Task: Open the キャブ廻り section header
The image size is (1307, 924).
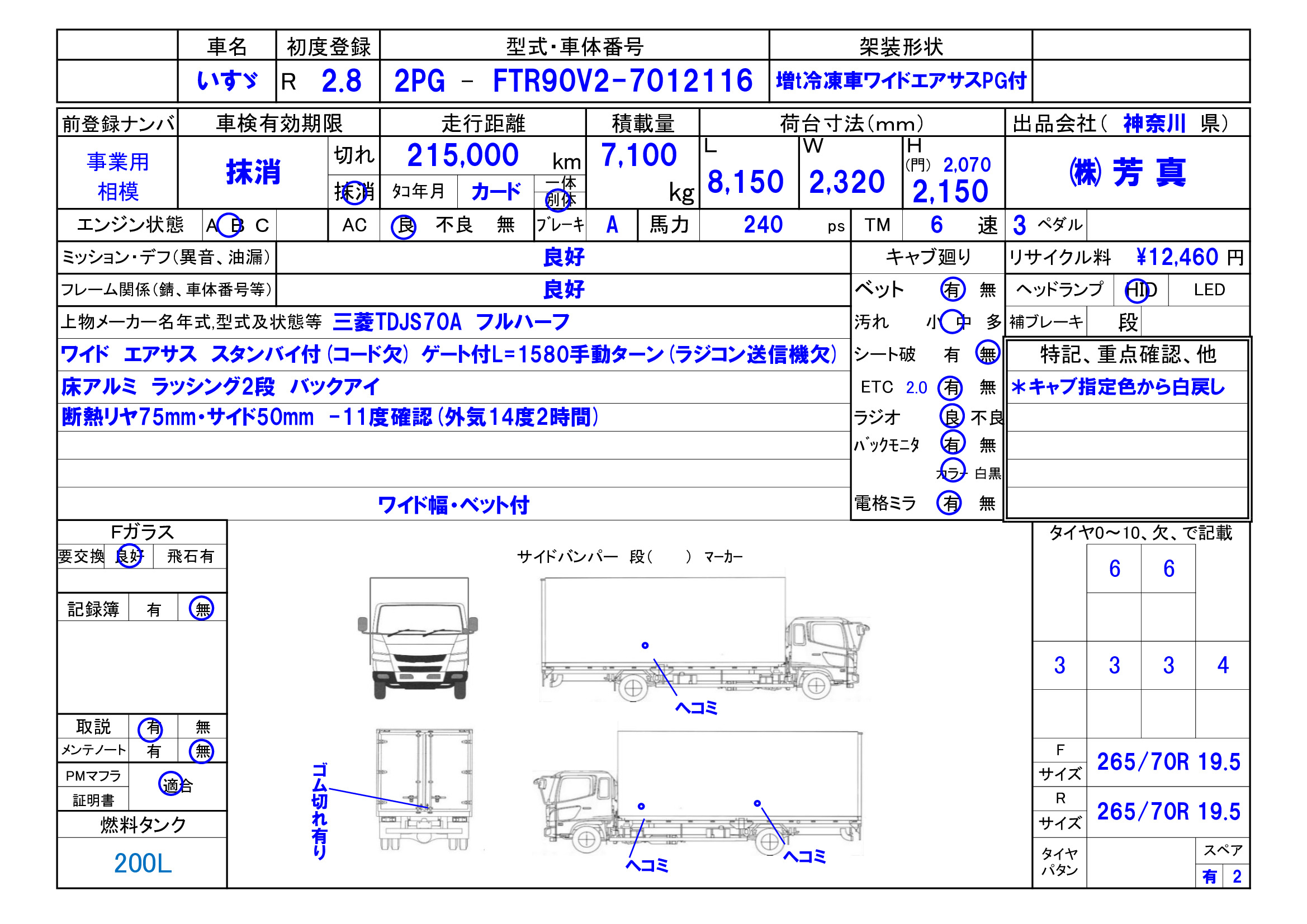Action: point(928,257)
